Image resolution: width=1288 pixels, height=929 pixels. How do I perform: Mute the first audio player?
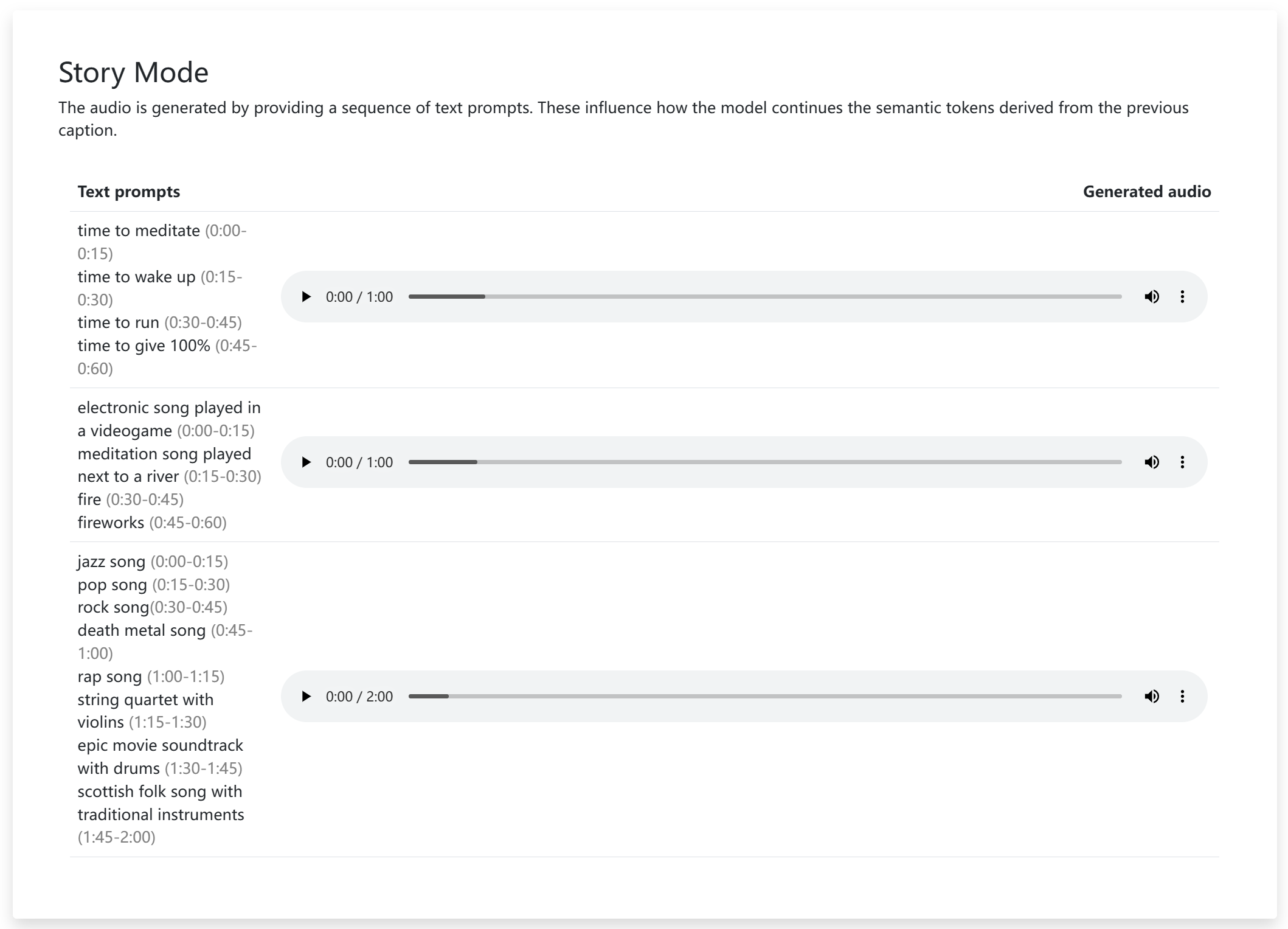pyautogui.click(x=1151, y=297)
